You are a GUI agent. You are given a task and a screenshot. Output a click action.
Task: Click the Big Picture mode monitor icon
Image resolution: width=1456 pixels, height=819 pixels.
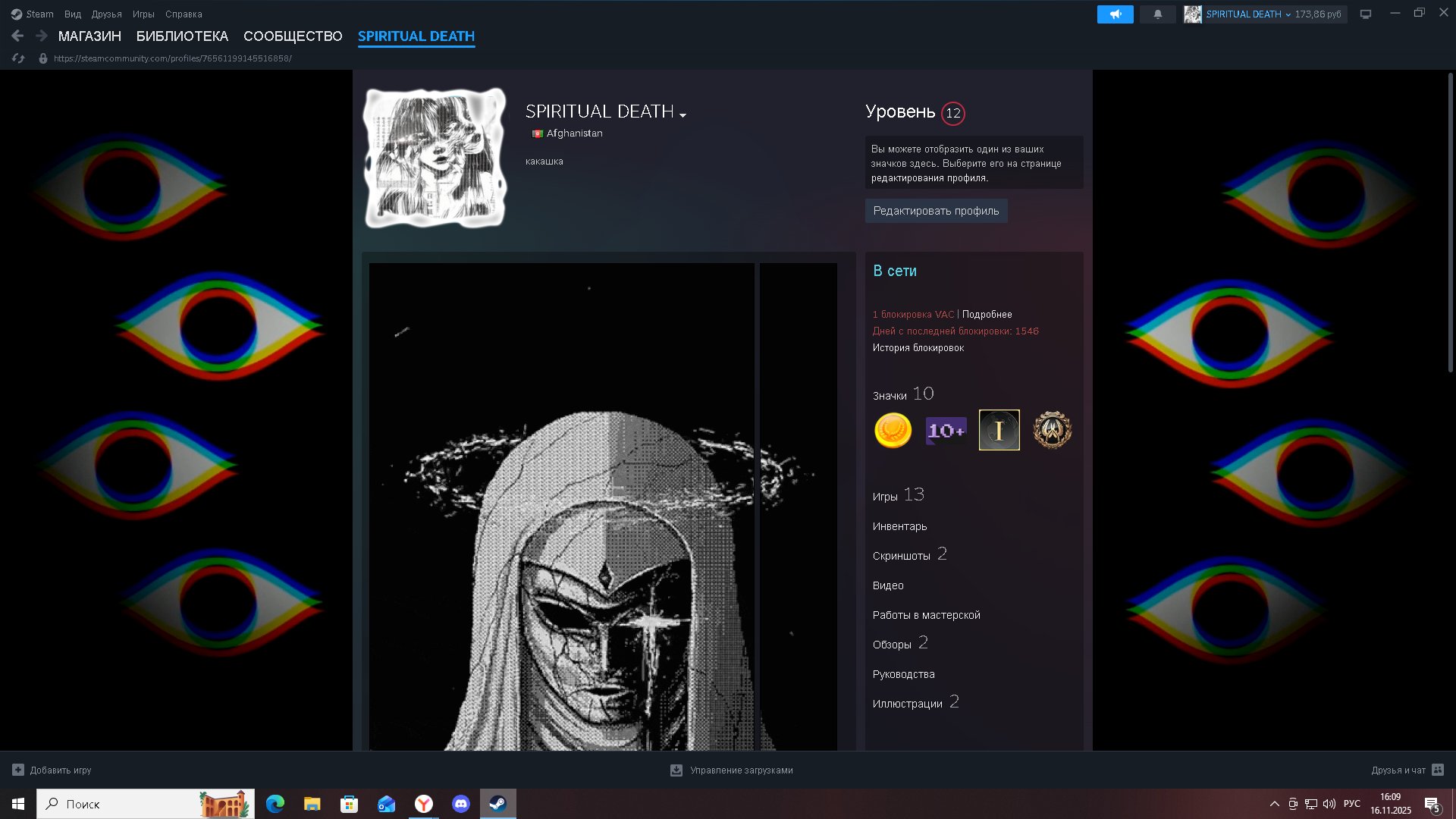(1366, 14)
